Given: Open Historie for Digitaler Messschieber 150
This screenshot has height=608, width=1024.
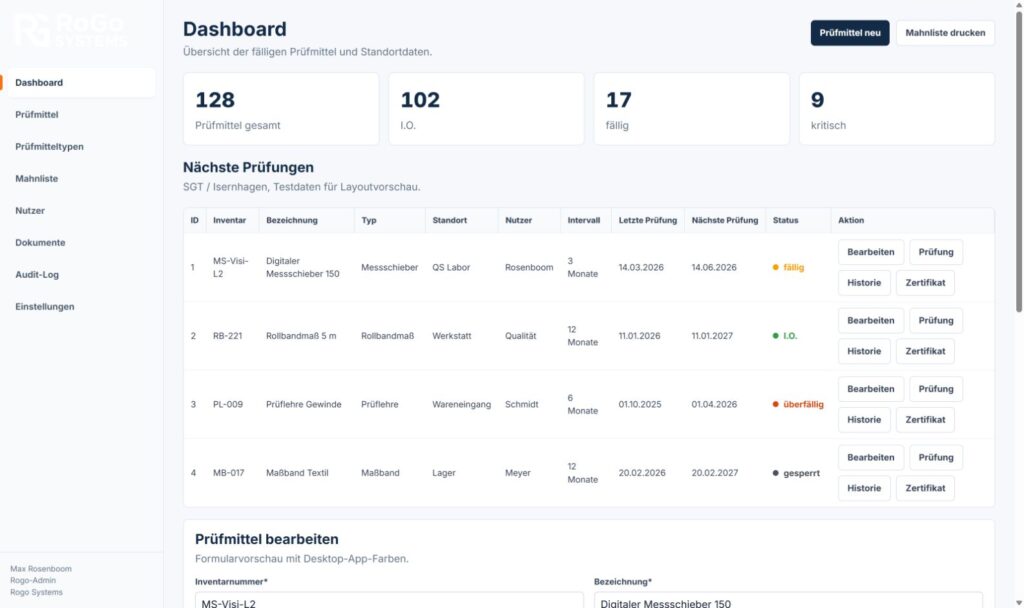Looking at the screenshot, I should point(864,283).
